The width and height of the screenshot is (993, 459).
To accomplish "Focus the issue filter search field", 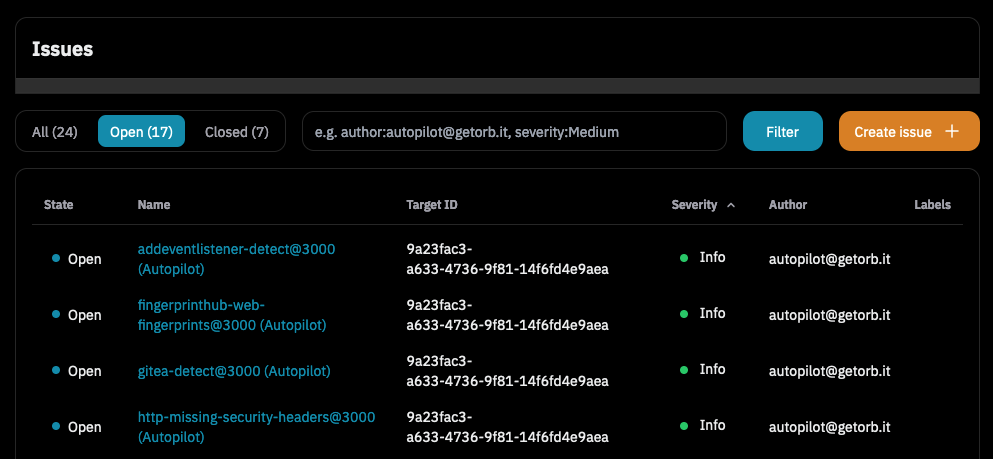I will click(513, 131).
